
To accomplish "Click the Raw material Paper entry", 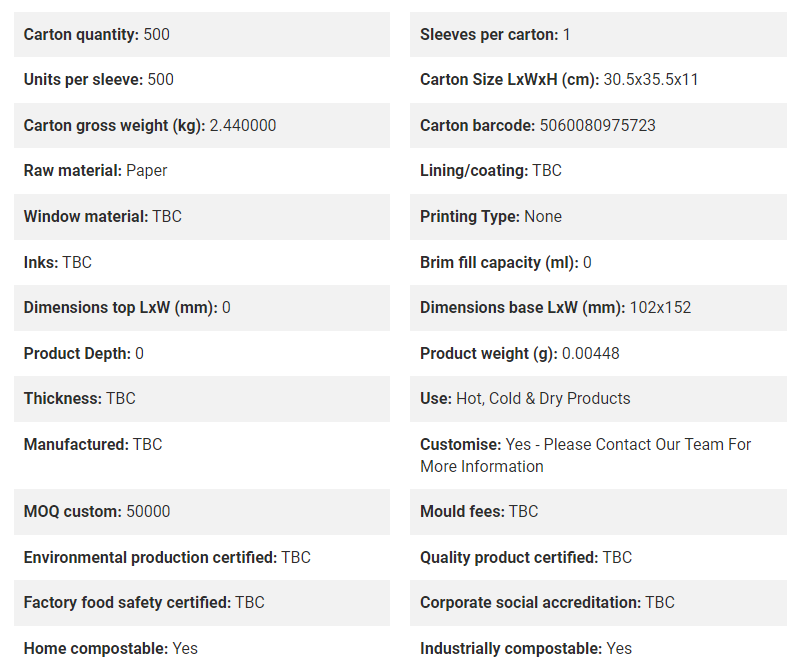I will pos(96,171).
